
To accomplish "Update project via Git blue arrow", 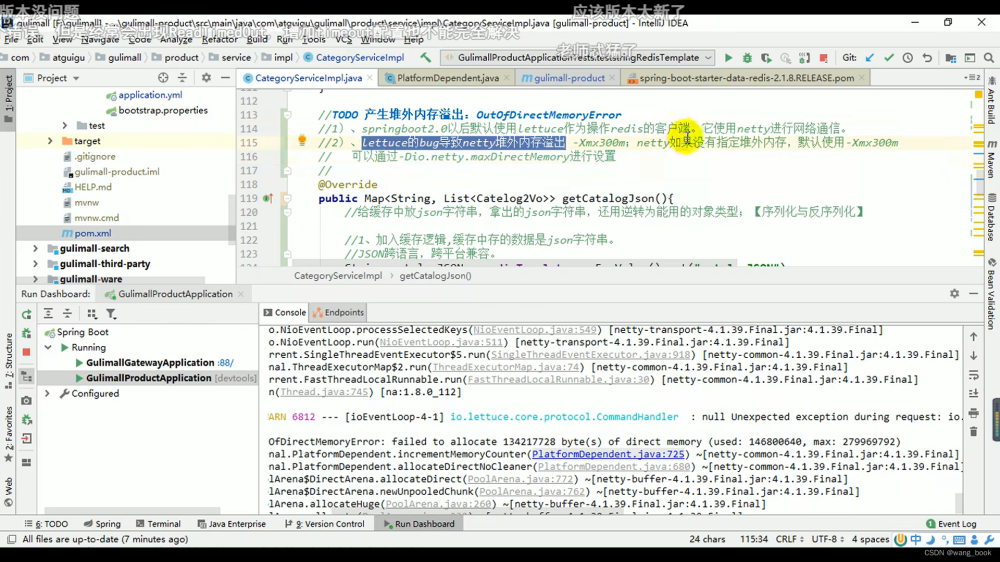I will [869, 57].
